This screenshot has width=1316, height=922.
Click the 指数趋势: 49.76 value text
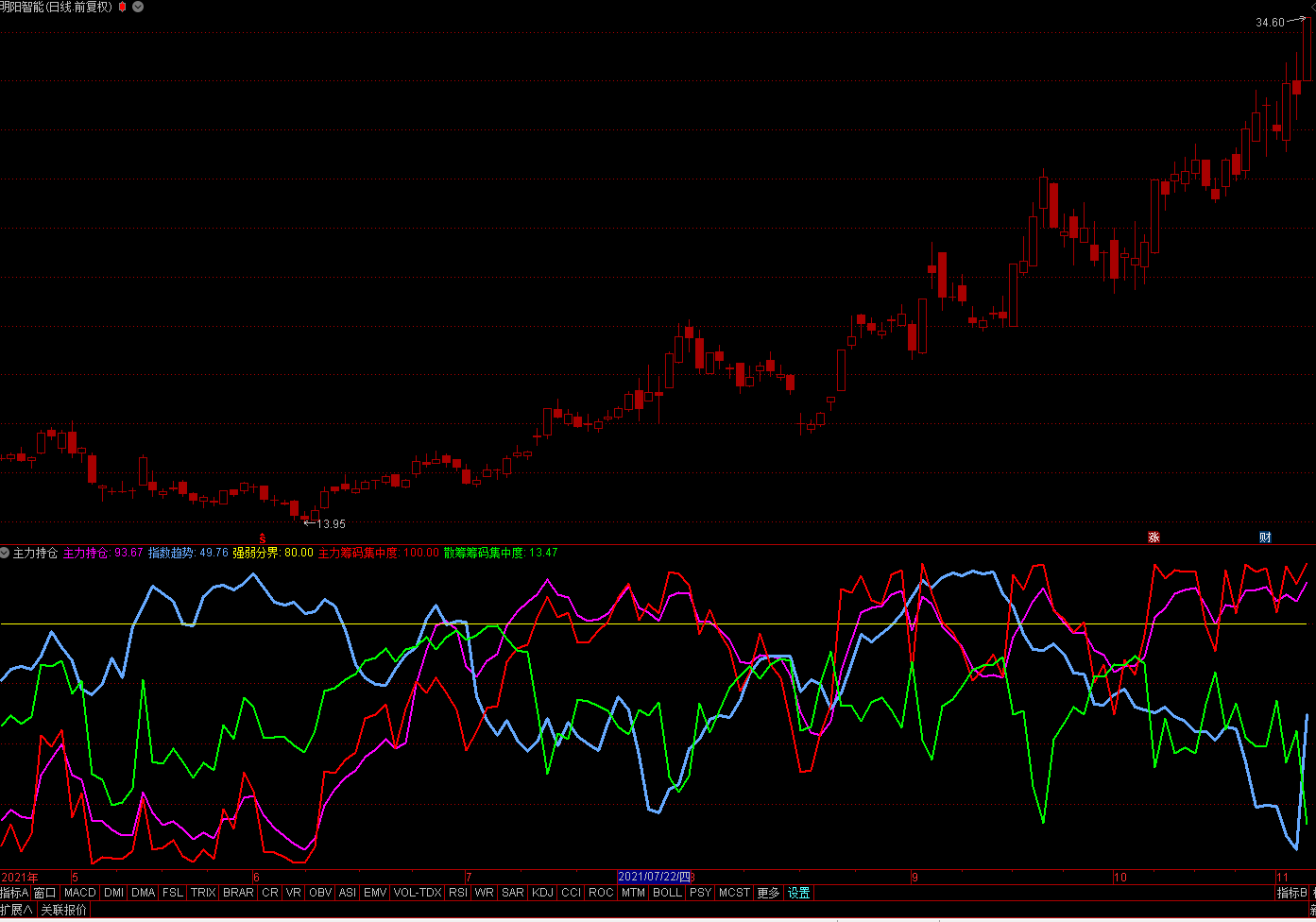(x=188, y=553)
